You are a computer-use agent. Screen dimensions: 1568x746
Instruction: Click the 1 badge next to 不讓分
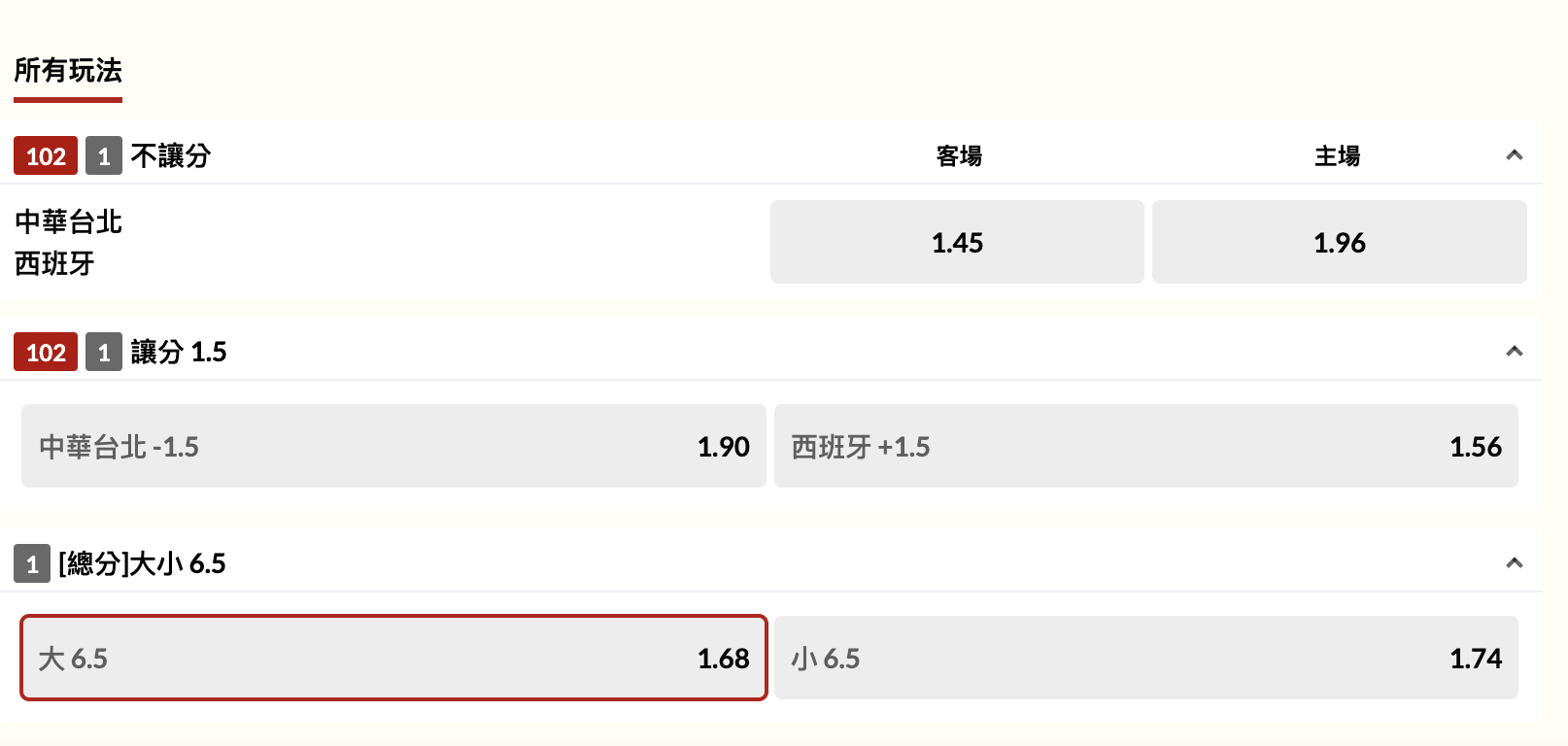[103, 155]
